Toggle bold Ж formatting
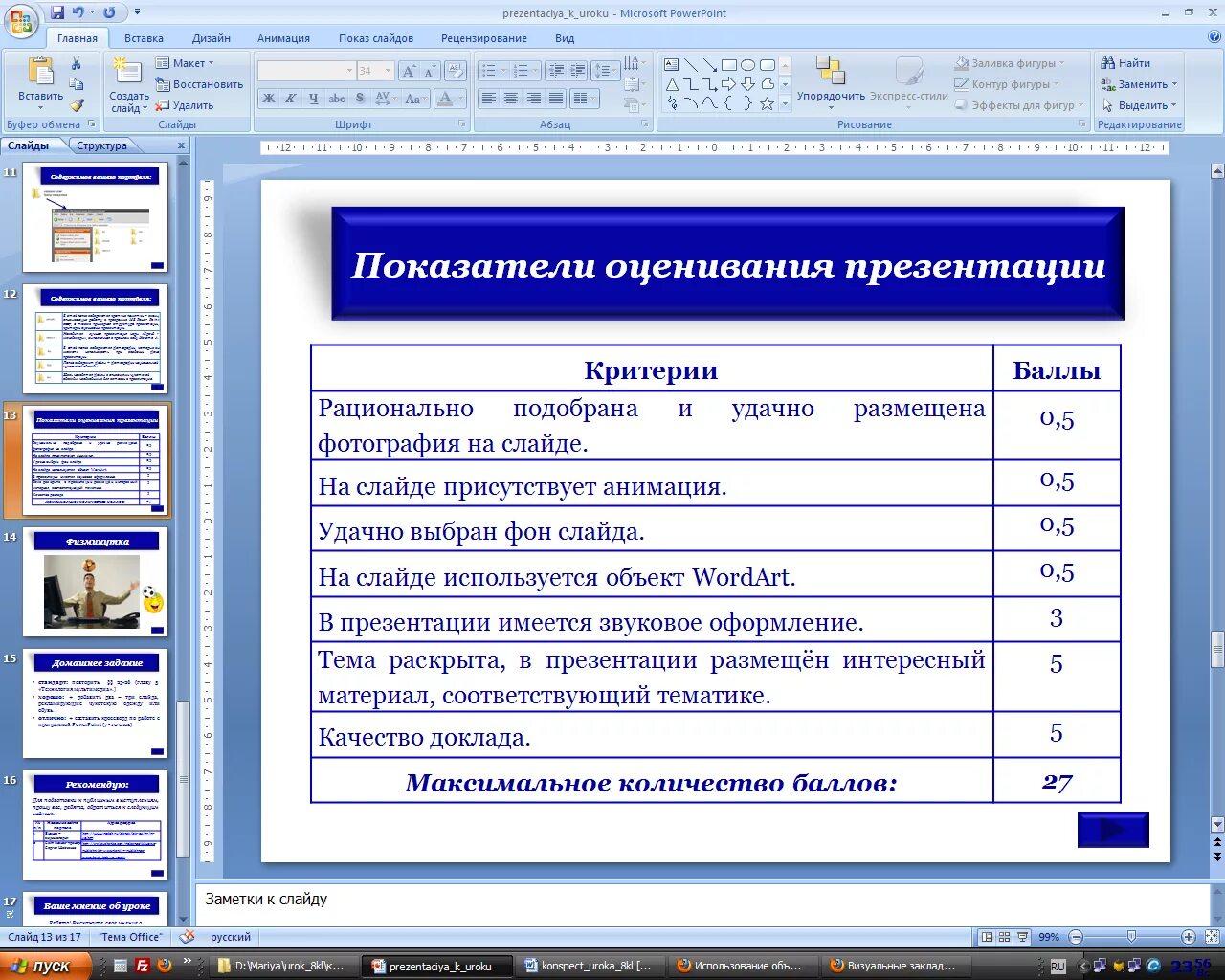This screenshot has width=1225, height=980. pos(269,99)
